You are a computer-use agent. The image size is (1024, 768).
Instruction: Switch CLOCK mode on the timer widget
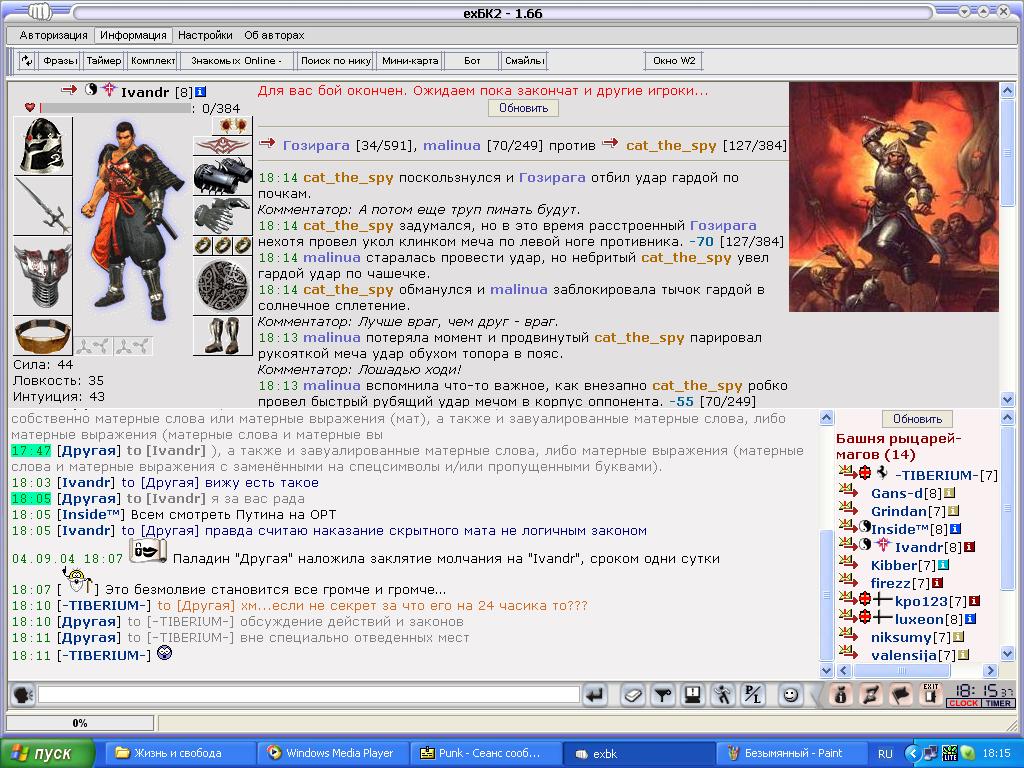pos(963,703)
